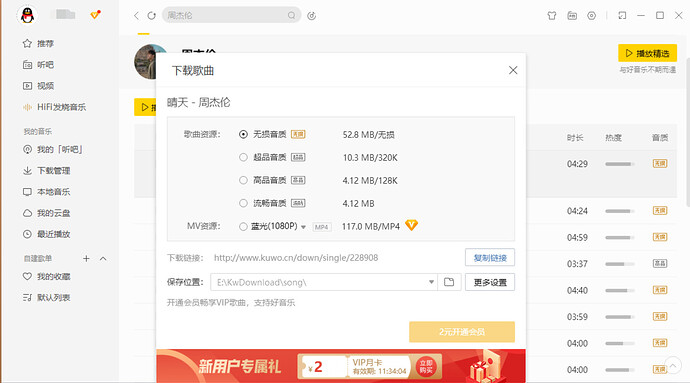Click the MP4 format tag
Viewport: 690px width, 383px height.
[321, 227]
